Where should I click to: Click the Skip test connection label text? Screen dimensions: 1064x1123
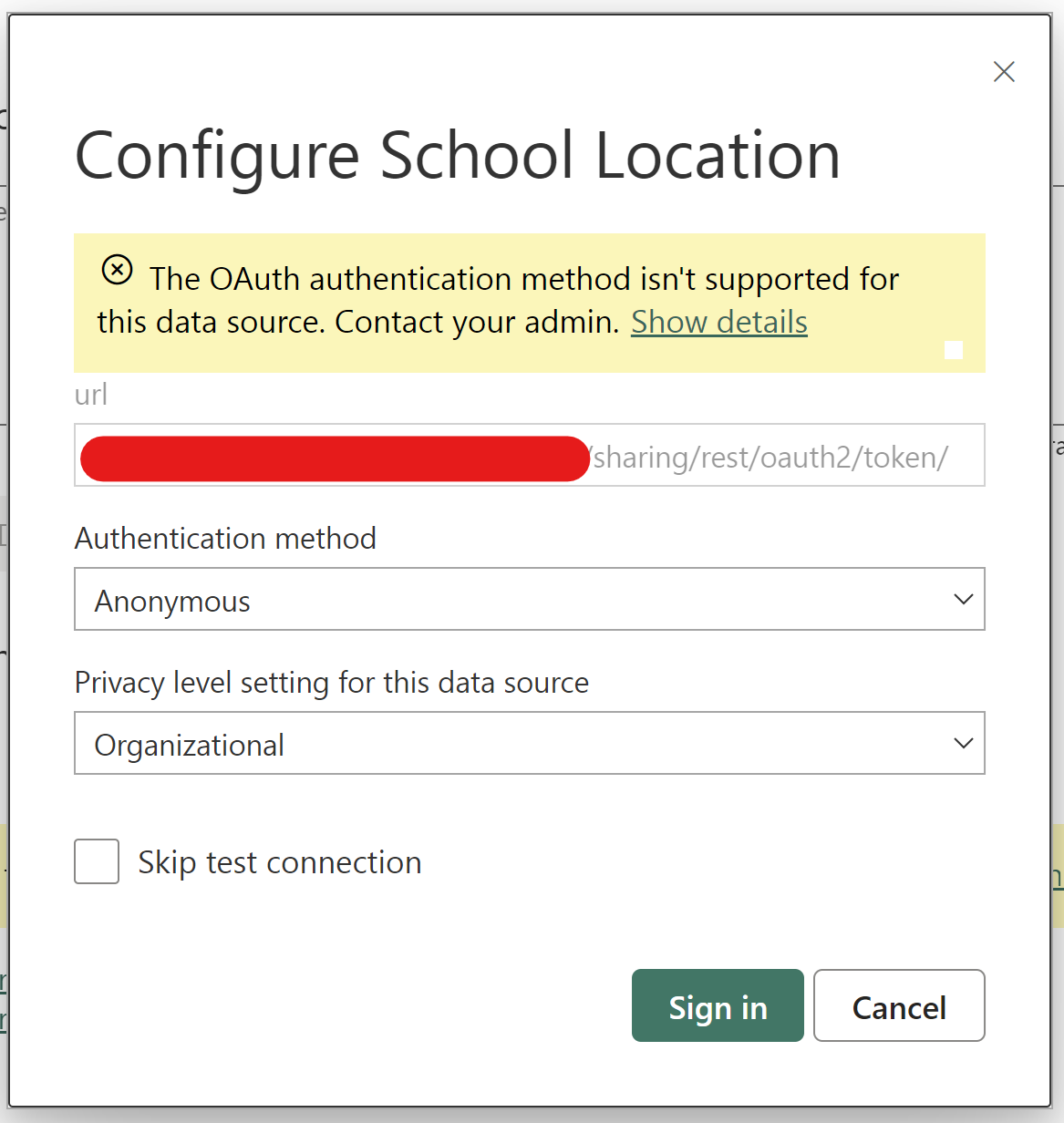[280, 862]
